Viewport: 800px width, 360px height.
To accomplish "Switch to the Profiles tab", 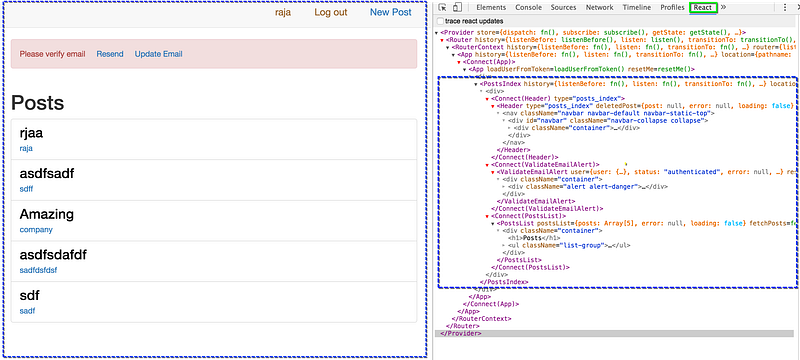I will 672,7.
